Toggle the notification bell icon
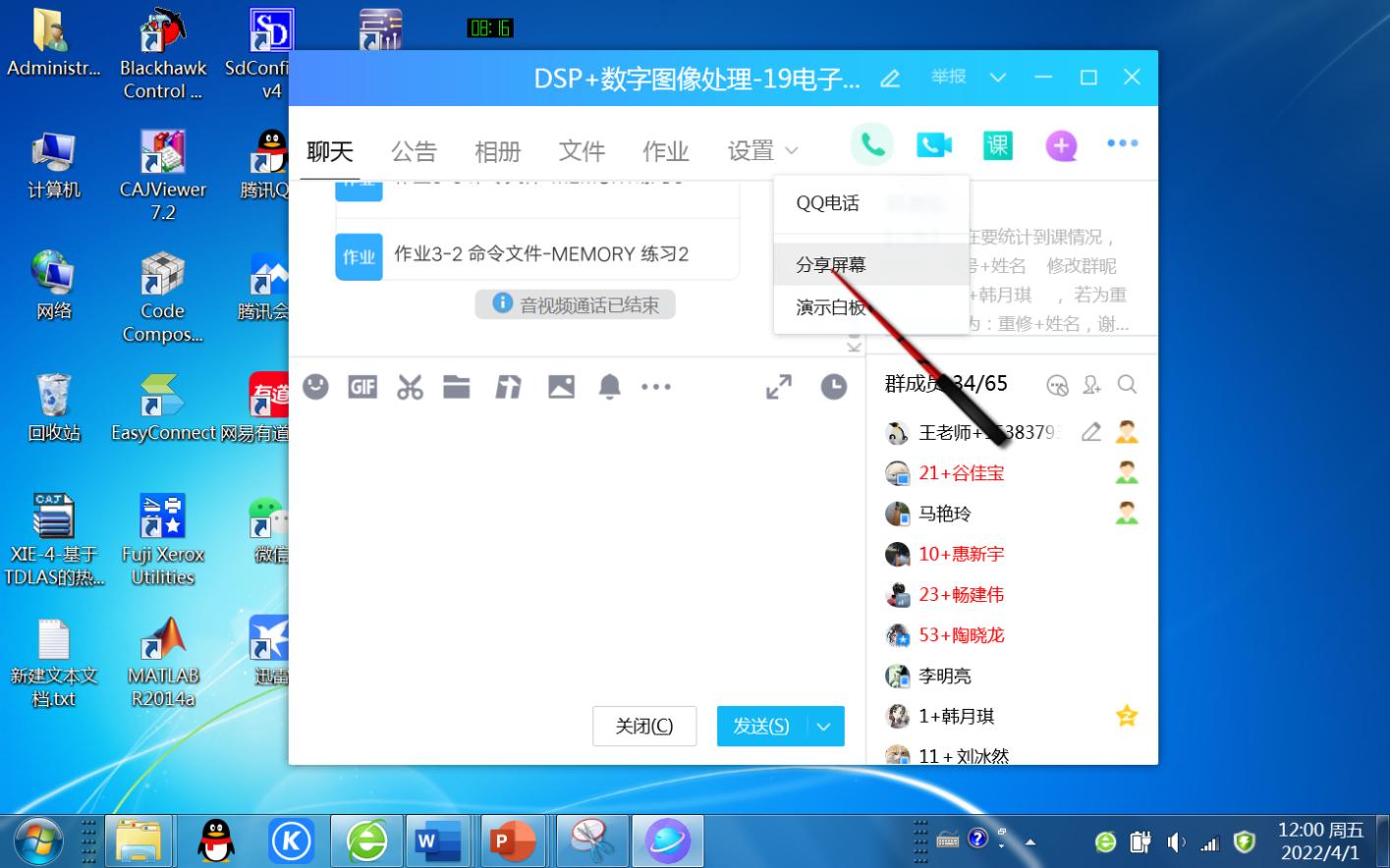 click(609, 387)
